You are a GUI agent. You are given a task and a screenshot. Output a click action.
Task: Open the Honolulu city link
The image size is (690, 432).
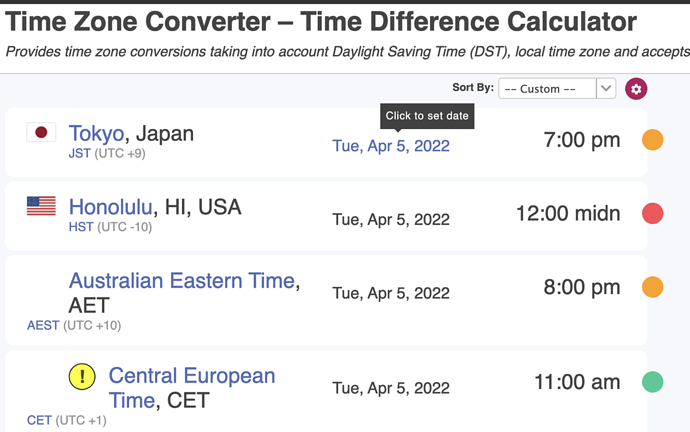click(x=111, y=207)
